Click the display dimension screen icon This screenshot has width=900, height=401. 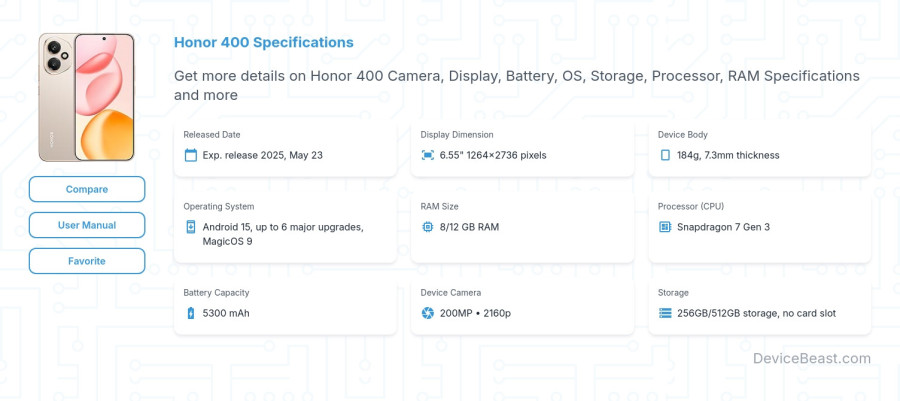428,155
